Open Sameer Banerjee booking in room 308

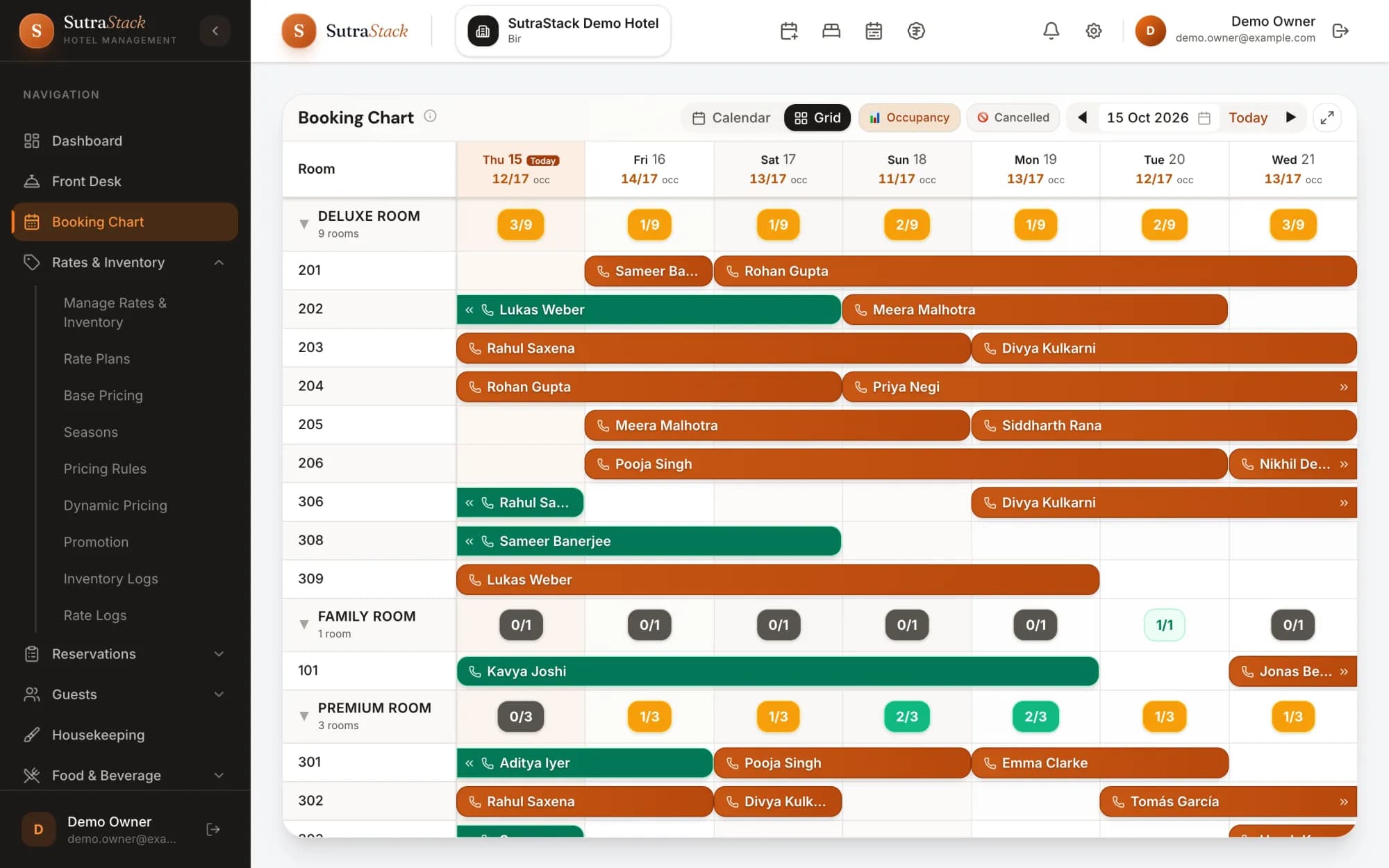[649, 541]
